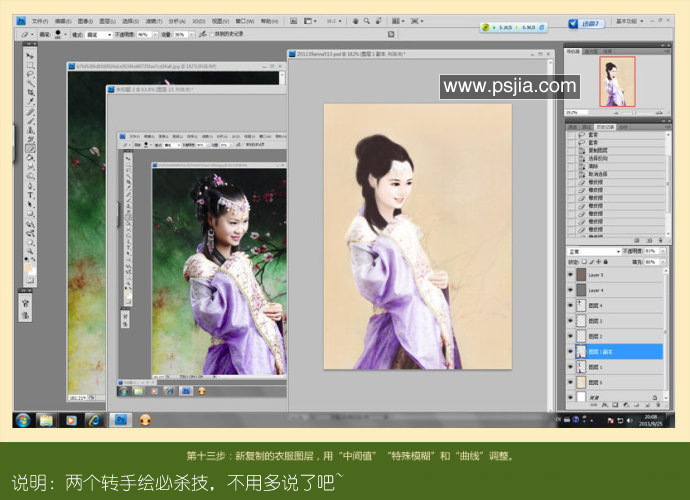Image resolution: width=690 pixels, height=500 pixels.
Task: Hide the 图层 1 layer eye icon
Action: 570,367
